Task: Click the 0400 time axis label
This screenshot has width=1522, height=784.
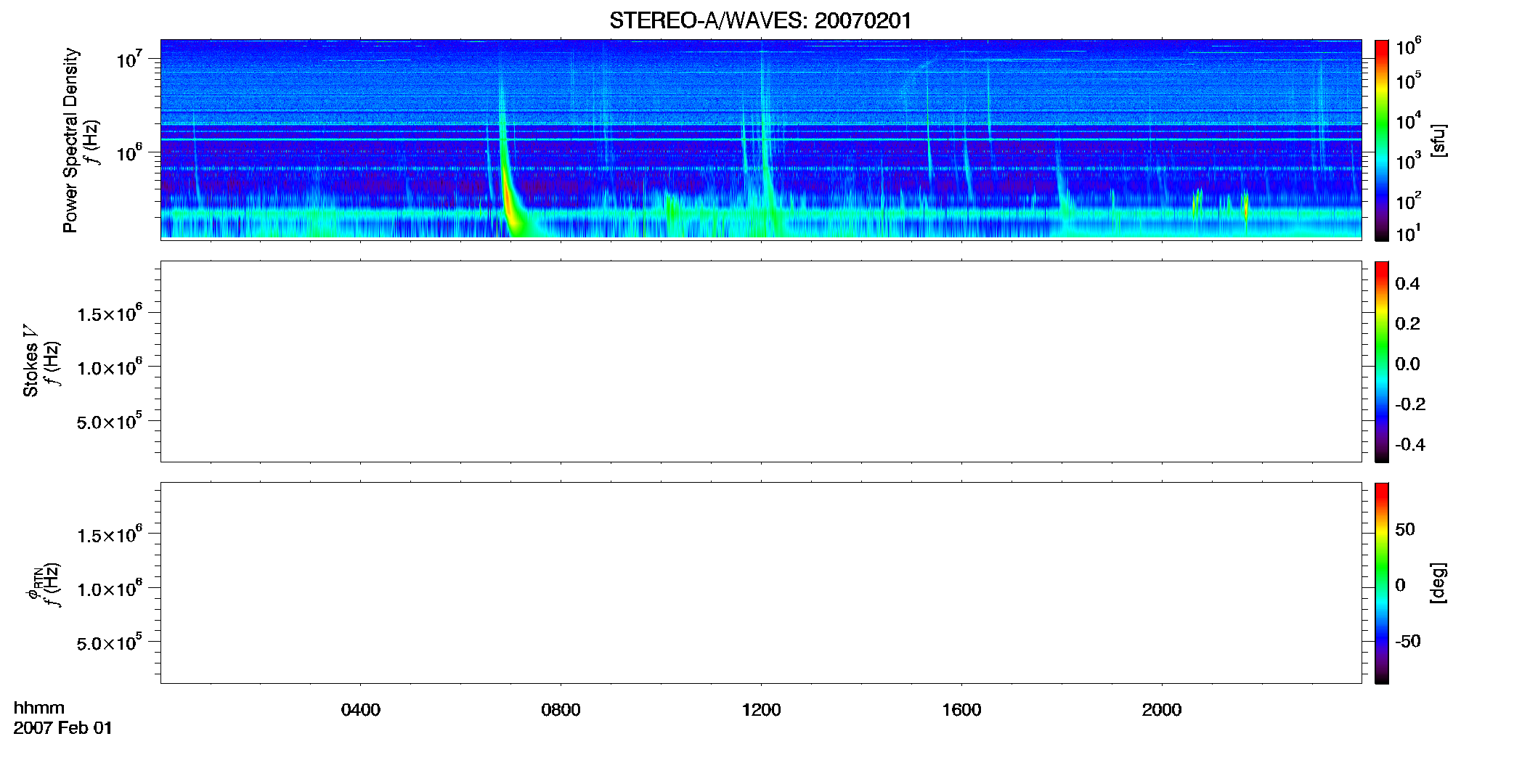Action: pyautogui.click(x=361, y=710)
